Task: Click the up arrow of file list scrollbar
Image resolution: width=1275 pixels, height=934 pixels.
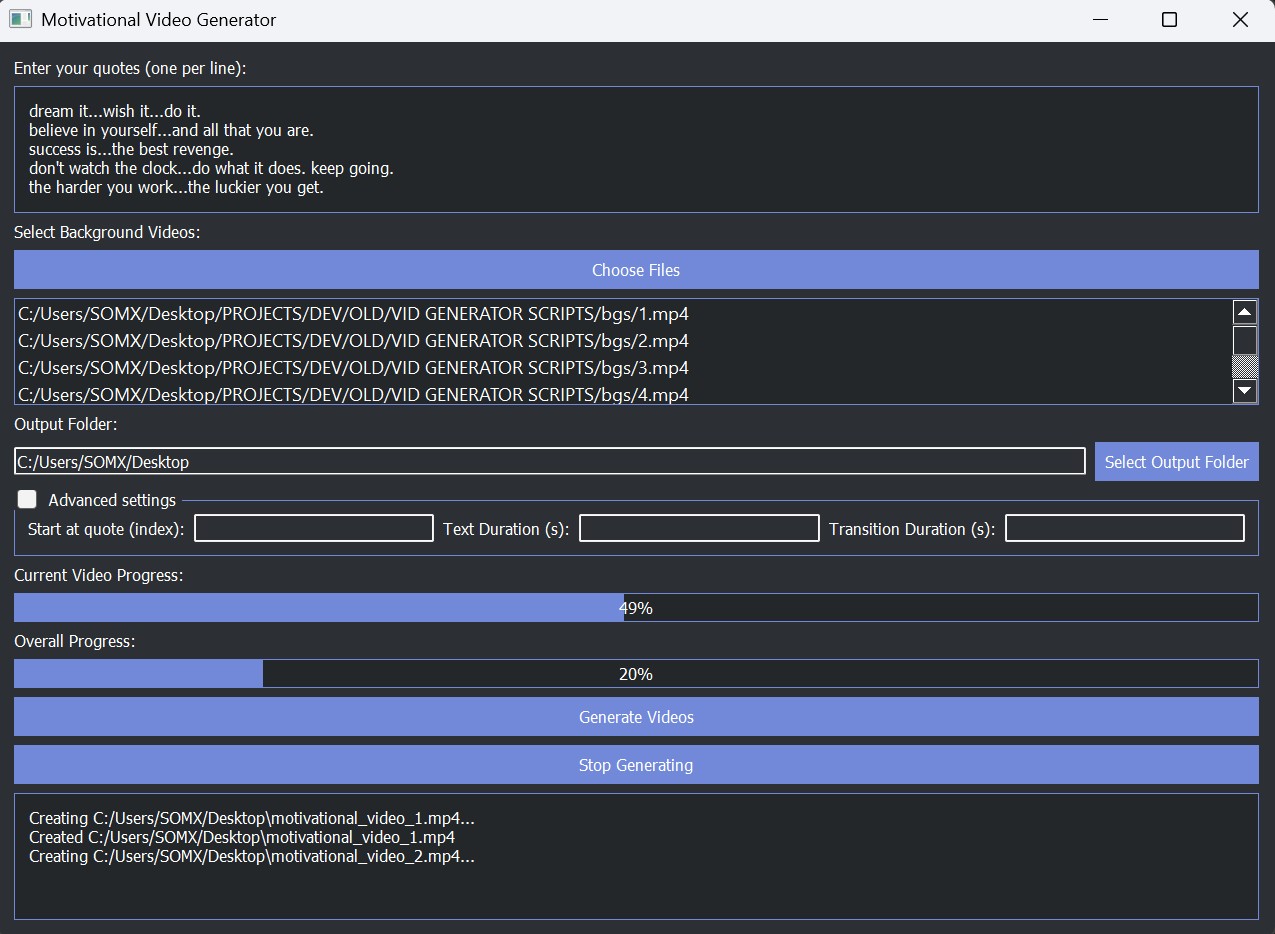Action: coord(1245,312)
